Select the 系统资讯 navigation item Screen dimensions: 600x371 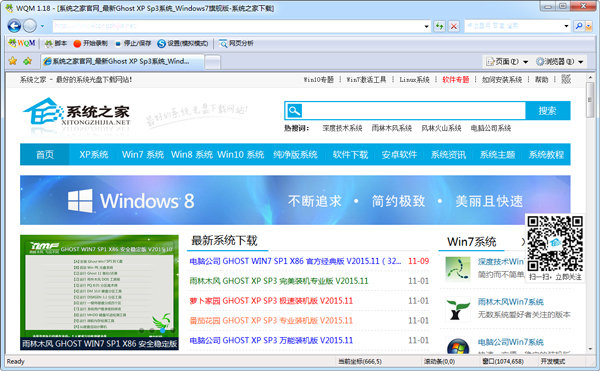click(x=448, y=155)
